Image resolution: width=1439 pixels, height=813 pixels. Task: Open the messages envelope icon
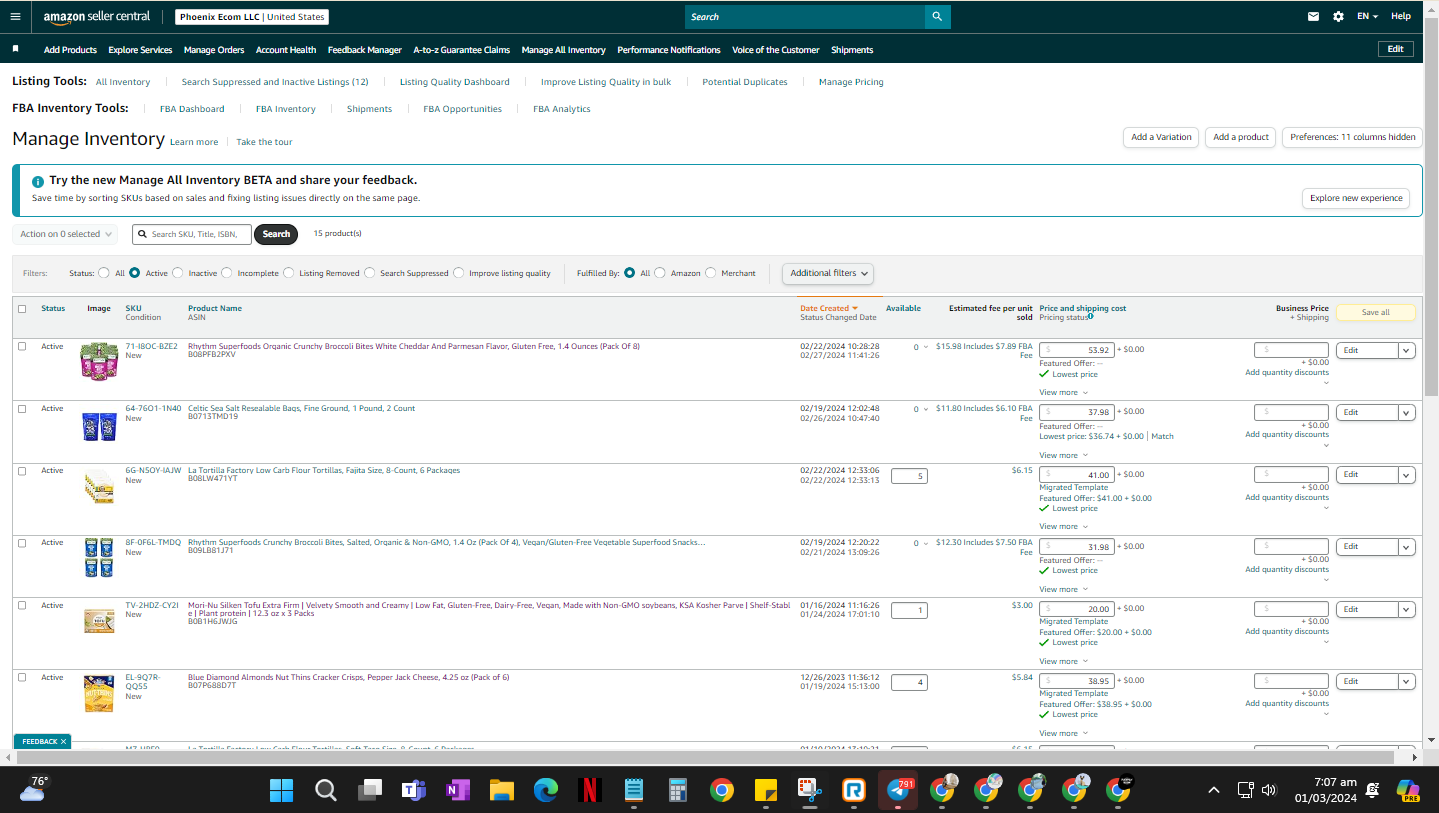click(x=1313, y=17)
